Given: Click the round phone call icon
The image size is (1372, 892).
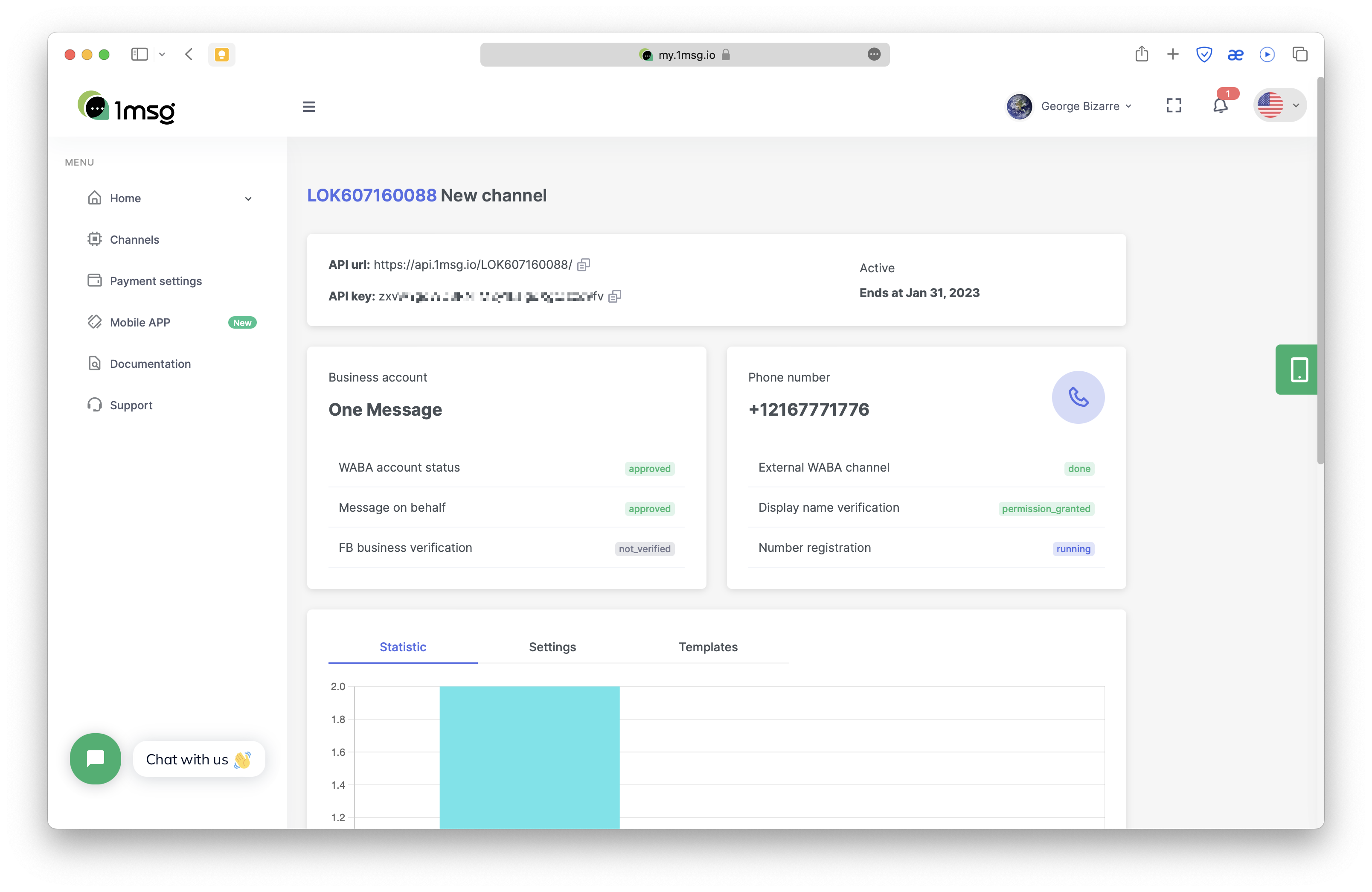Looking at the screenshot, I should pos(1078,397).
